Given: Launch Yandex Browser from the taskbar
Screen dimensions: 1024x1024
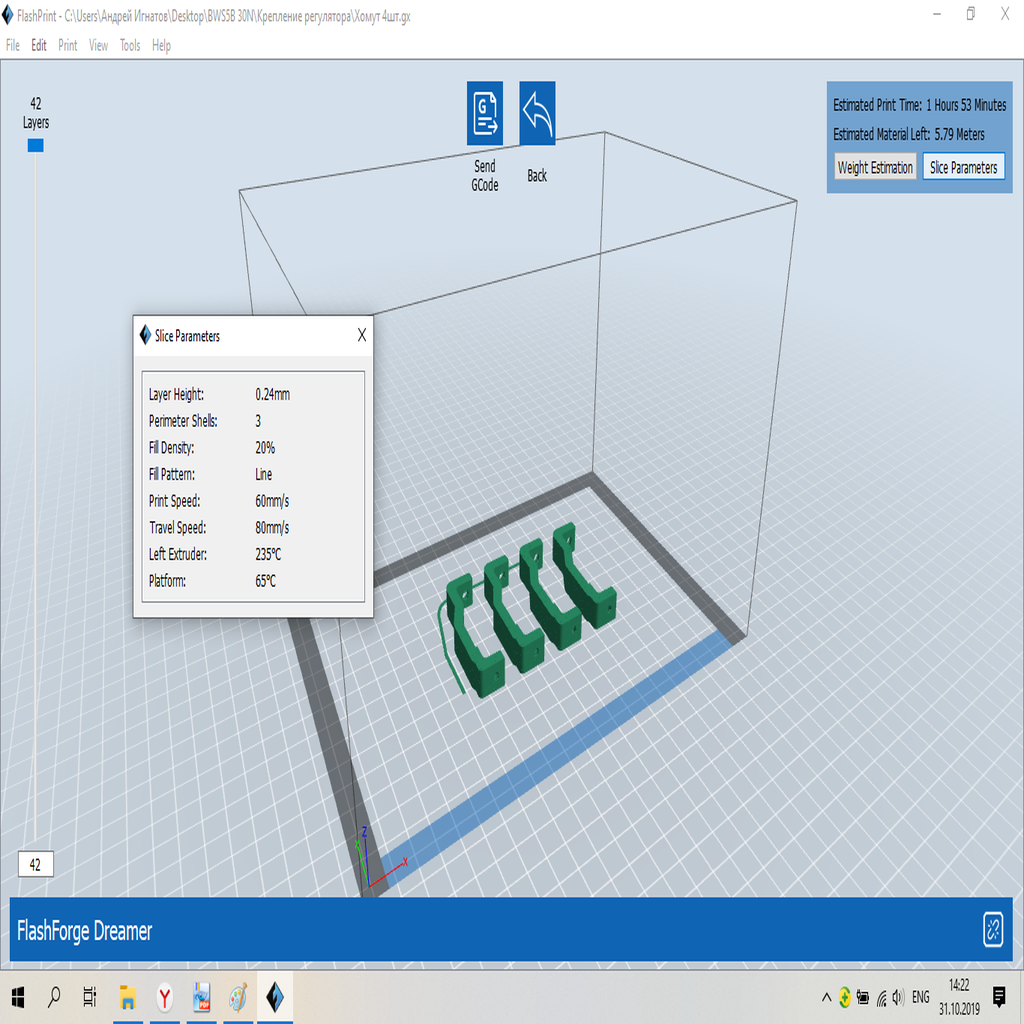Looking at the screenshot, I should (x=165, y=997).
